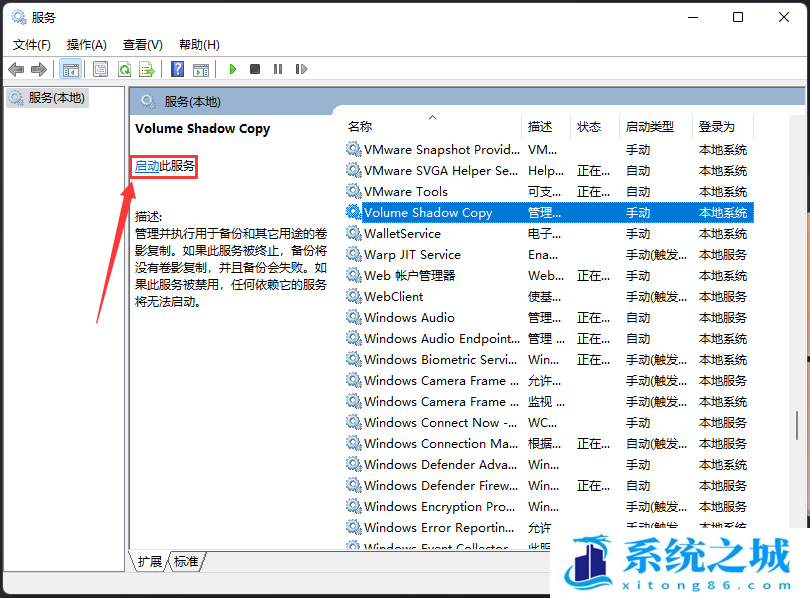Click 正在... status of VMware Tools

[x=593, y=192]
